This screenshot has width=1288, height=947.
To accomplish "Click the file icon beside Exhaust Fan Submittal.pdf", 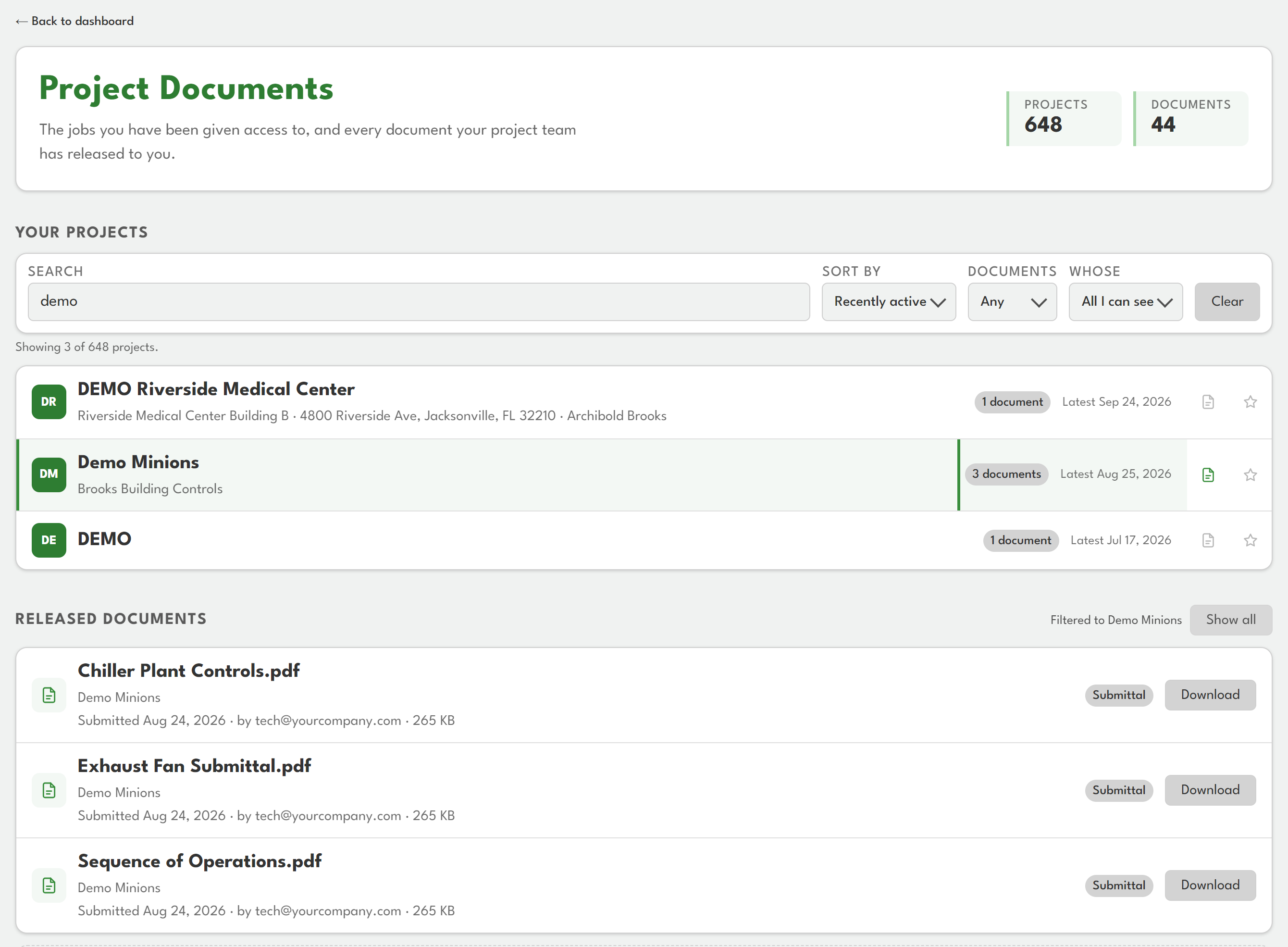I will [x=49, y=790].
